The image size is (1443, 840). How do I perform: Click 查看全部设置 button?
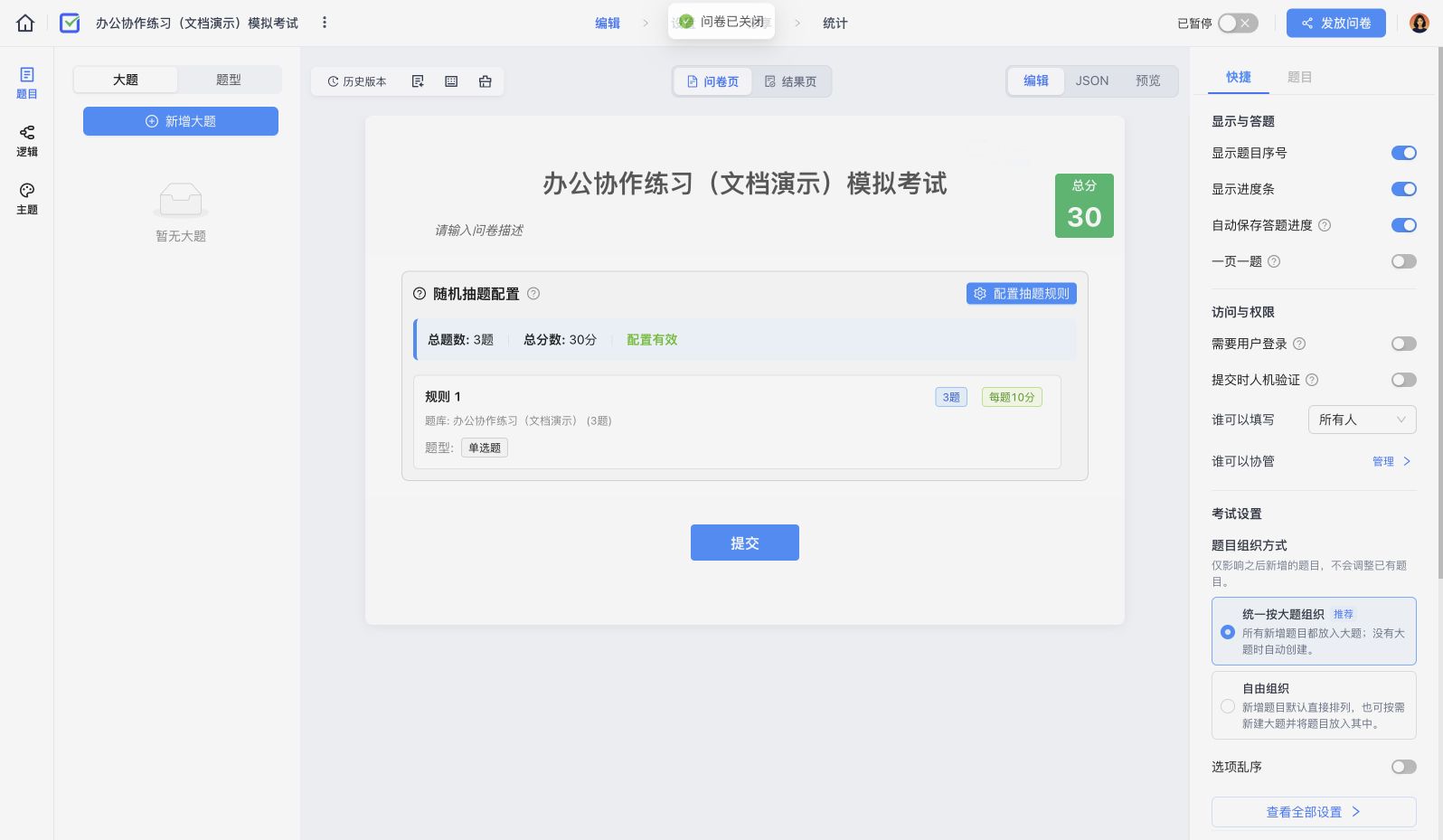(x=1314, y=812)
